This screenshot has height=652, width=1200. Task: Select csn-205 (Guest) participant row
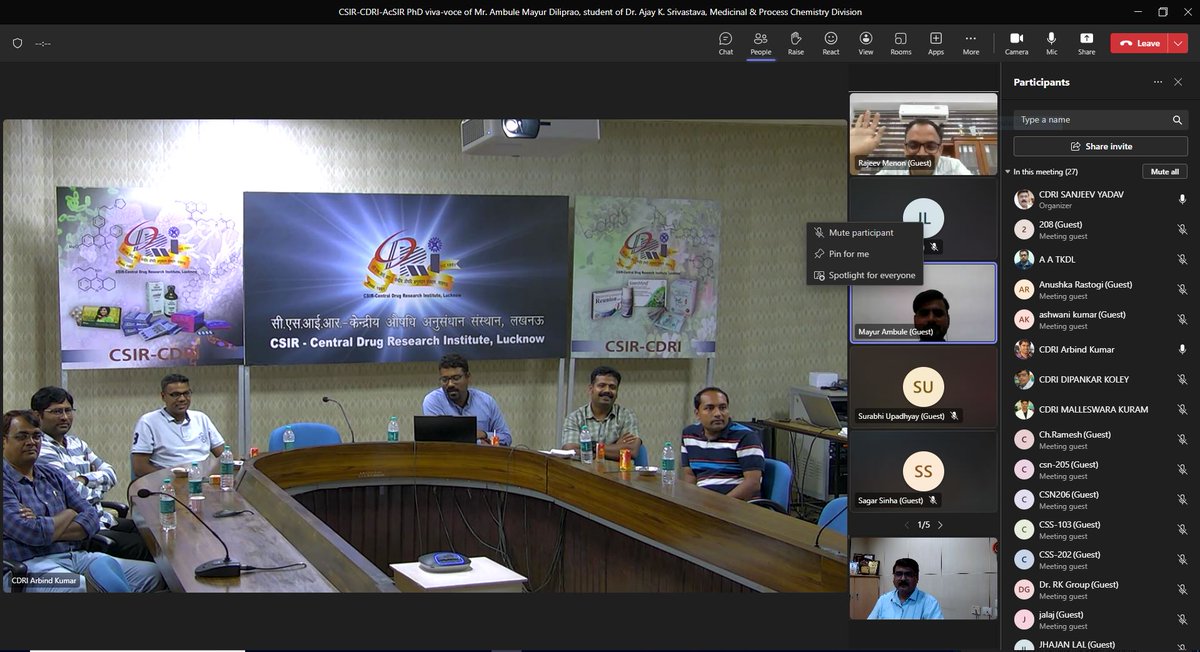coord(1100,470)
